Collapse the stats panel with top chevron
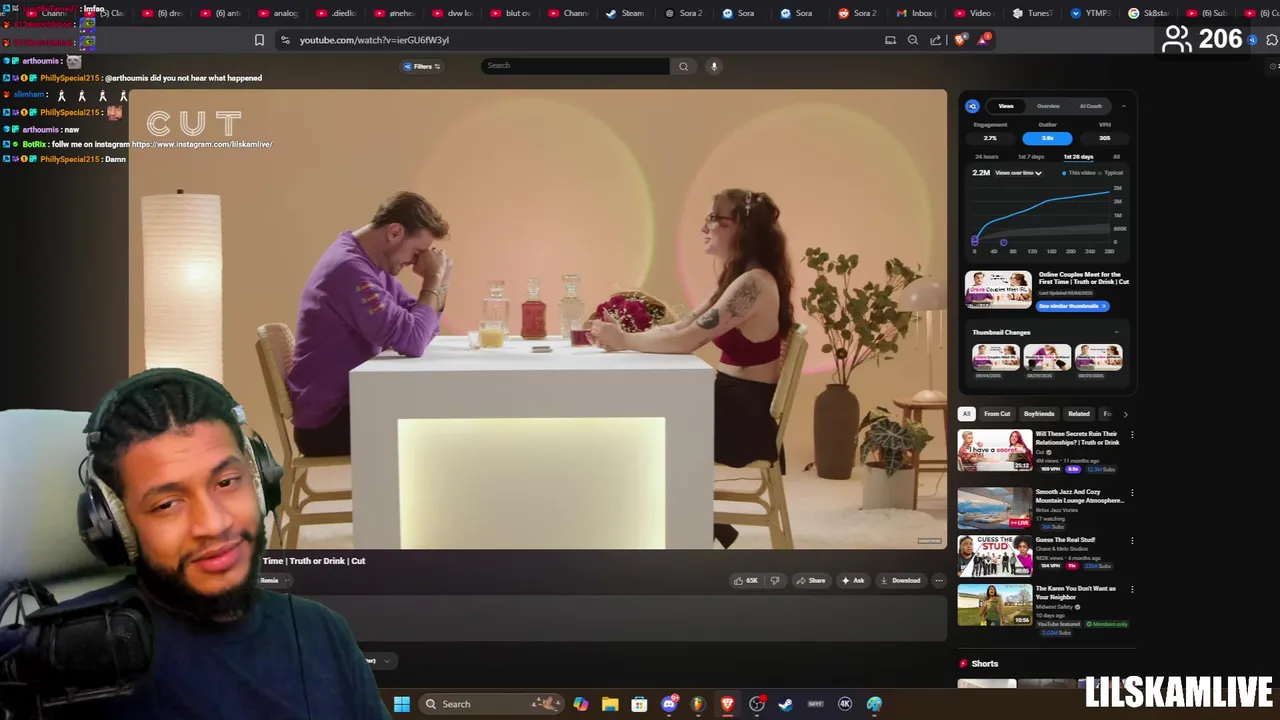Image resolution: width=1280 pixels, height=720 pixels. point(1123,106)
